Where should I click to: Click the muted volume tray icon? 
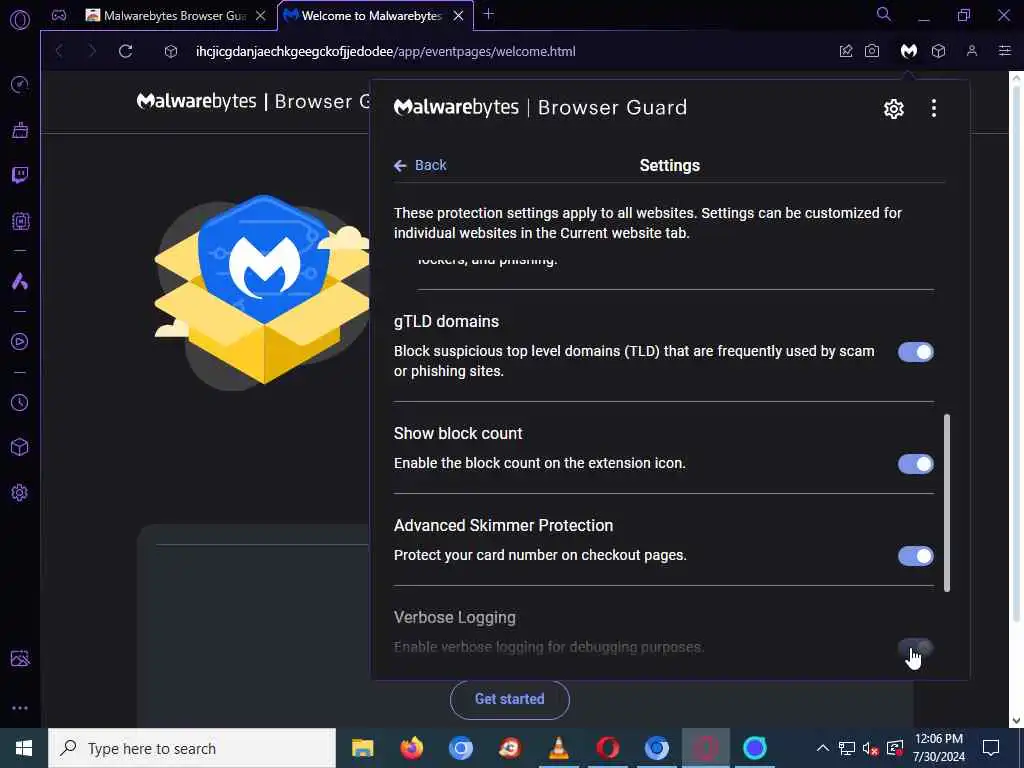point(870,748)
